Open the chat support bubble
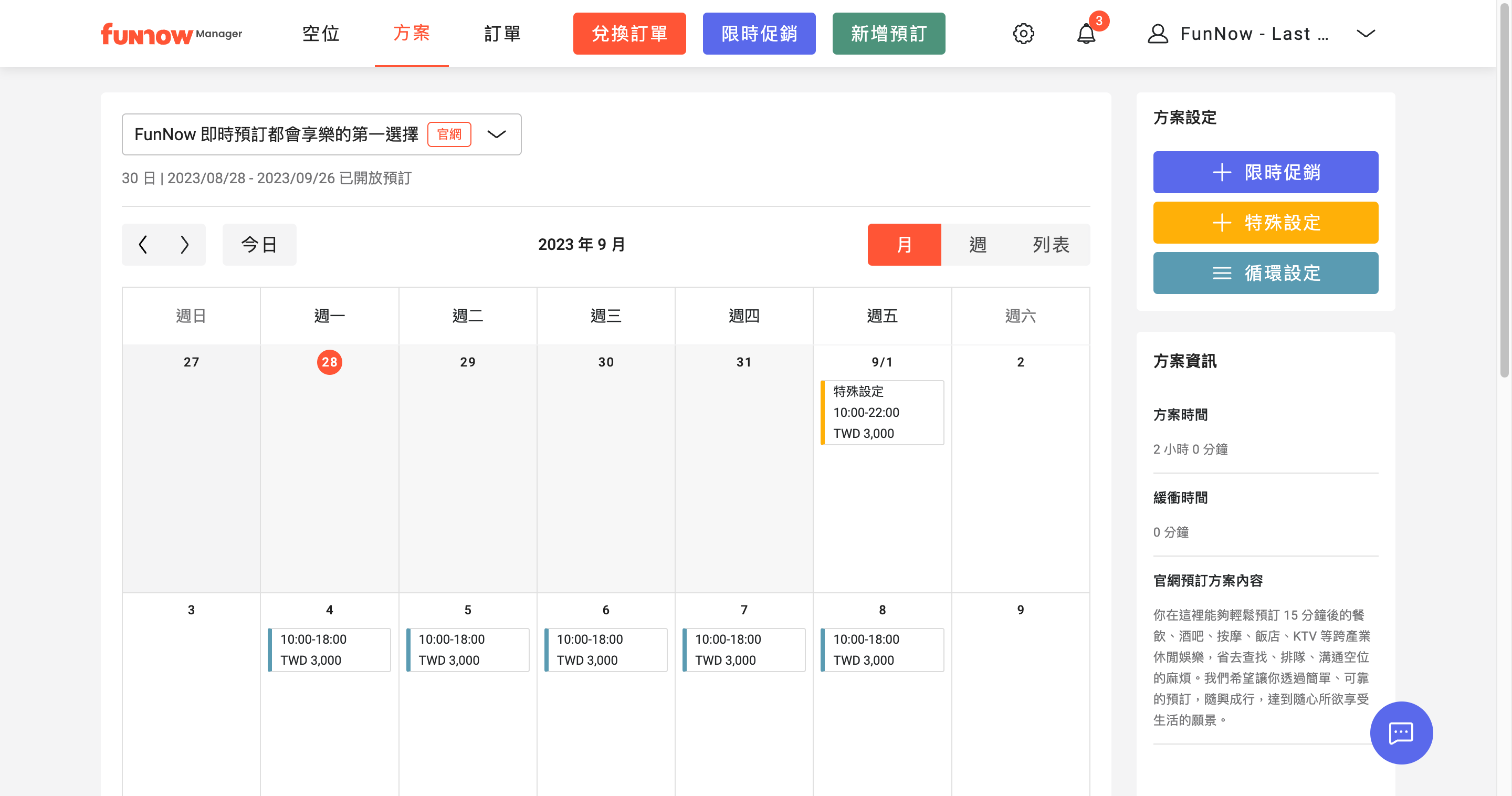Screen dimensions: 1512x796 pos(1401,732)
